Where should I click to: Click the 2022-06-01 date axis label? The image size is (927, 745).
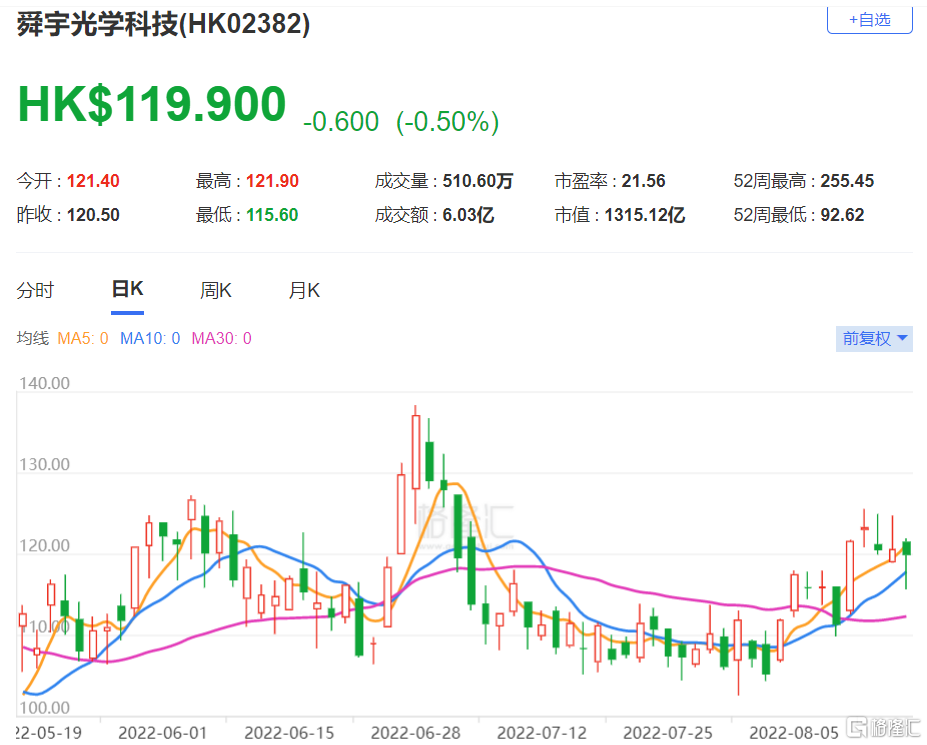[163, 733]
